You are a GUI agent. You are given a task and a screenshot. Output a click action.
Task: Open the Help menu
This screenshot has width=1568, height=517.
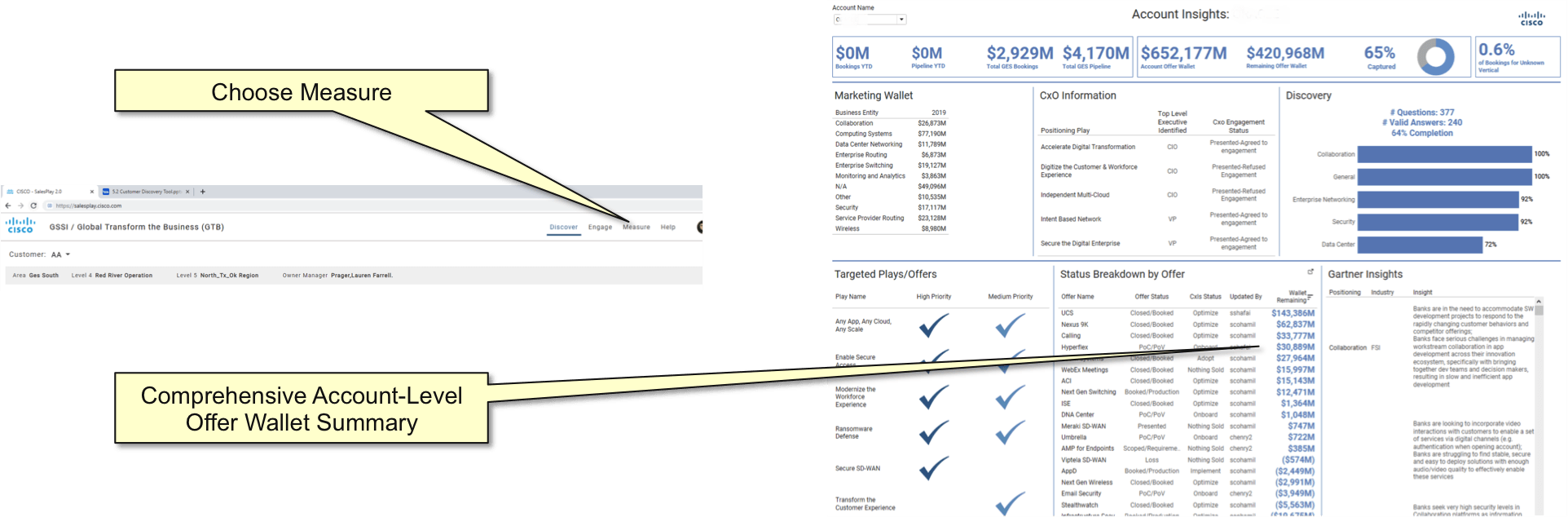(667, 228)
